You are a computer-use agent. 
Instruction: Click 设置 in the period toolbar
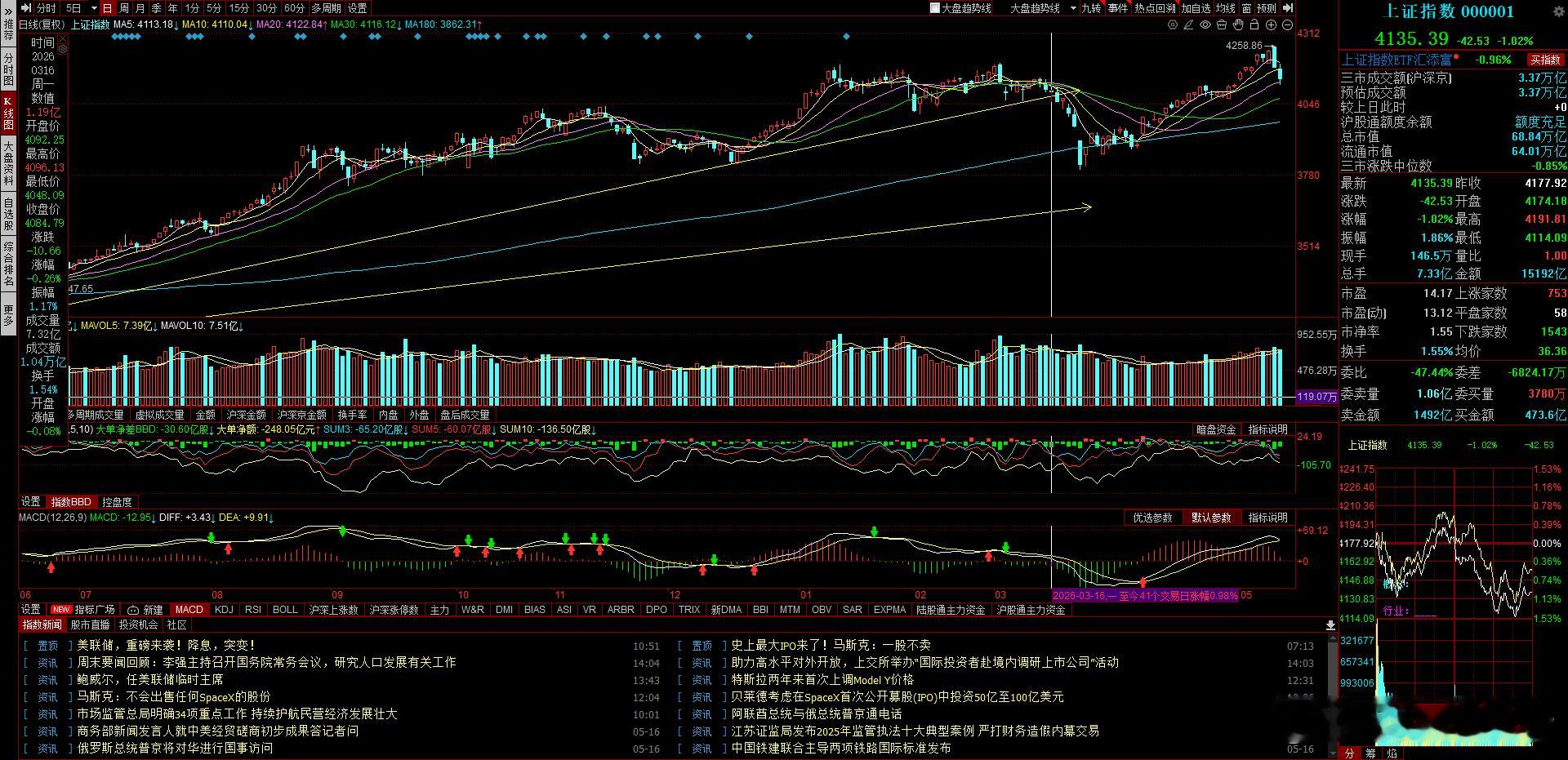pos(357,8)
